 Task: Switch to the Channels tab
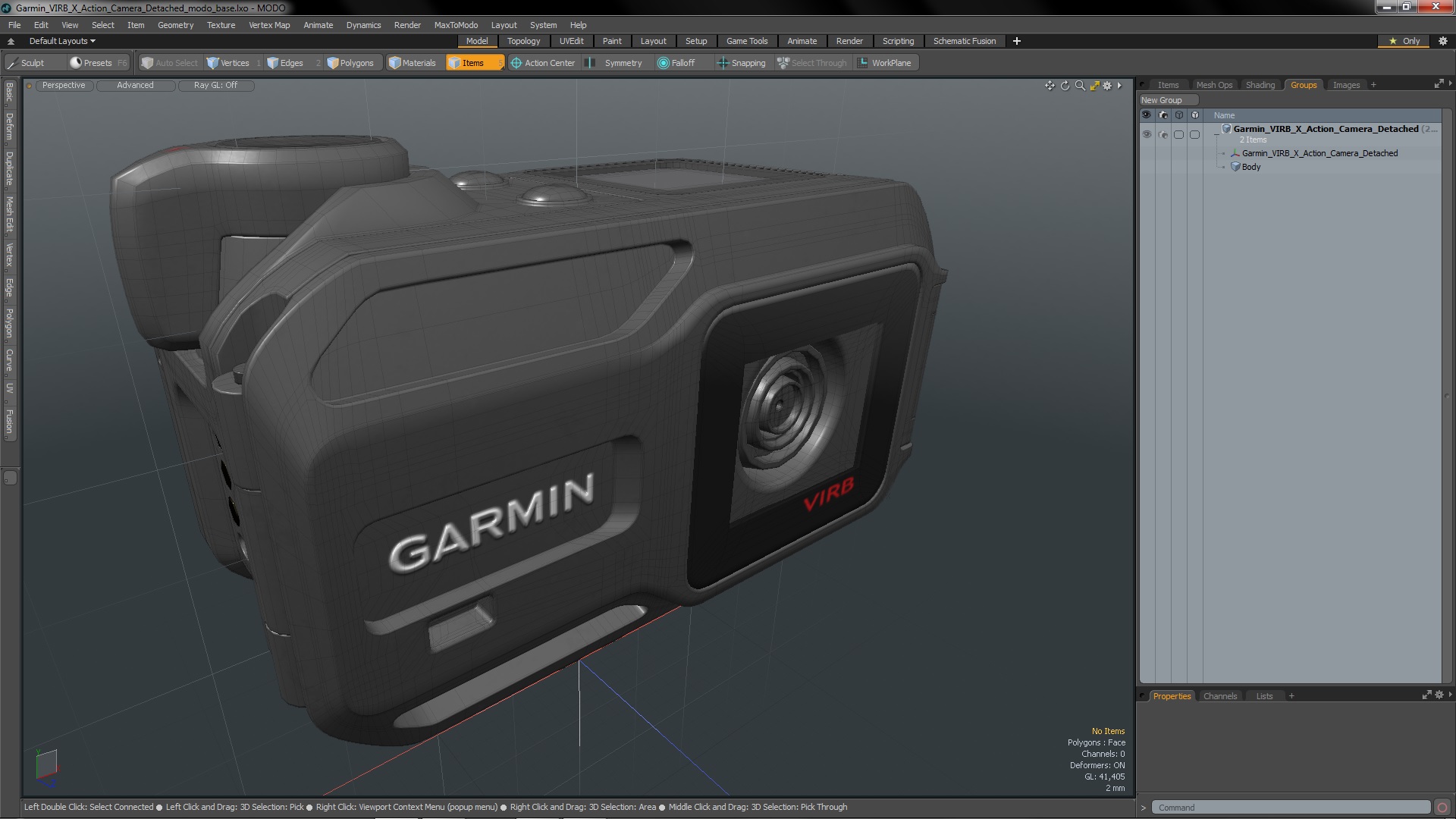click(x=1219, y=696)
